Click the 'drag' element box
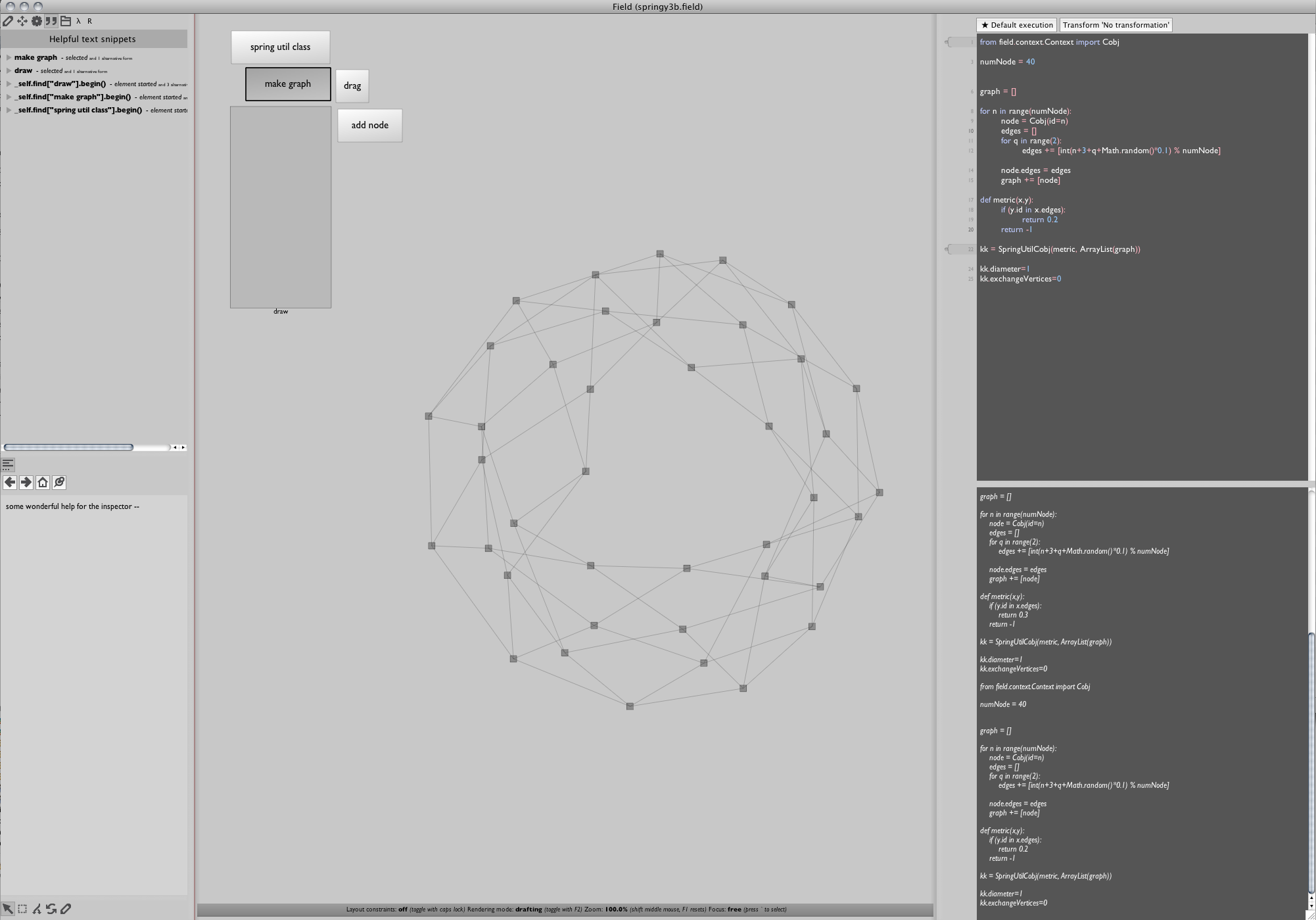 (x=352, y=86)
